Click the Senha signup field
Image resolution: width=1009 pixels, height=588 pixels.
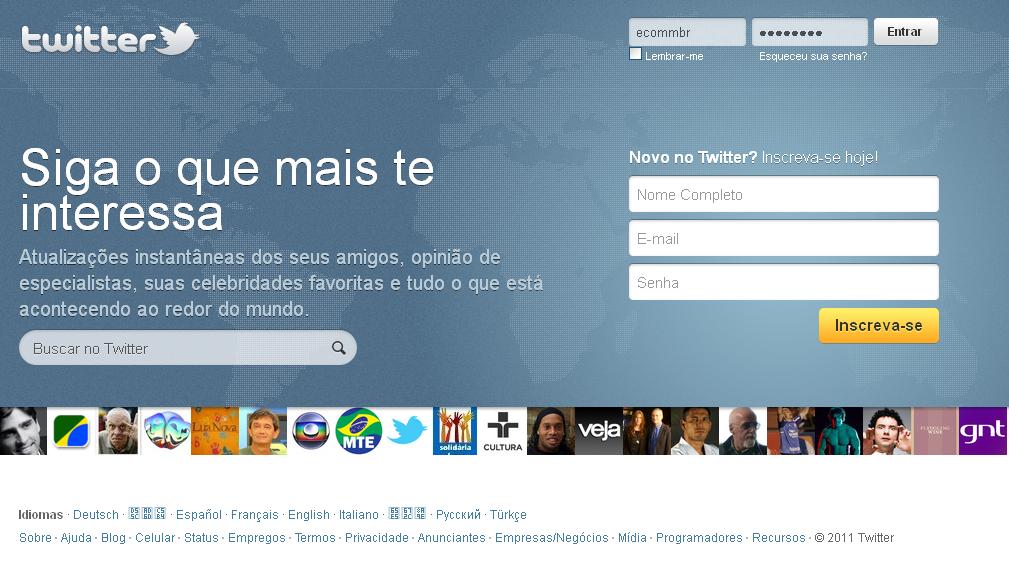click(x=784, y=282)
